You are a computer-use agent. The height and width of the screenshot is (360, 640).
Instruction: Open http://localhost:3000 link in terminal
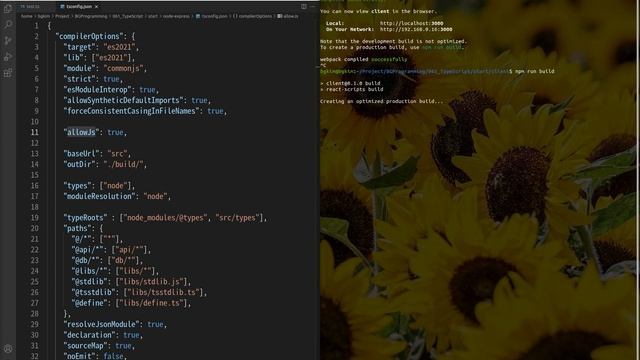(x=411, y=24)
